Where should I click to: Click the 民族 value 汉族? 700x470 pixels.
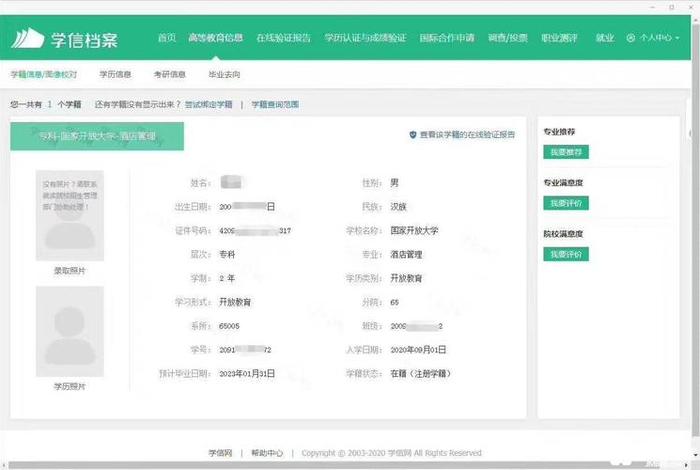pyautogui.click(x=398, y=207)
